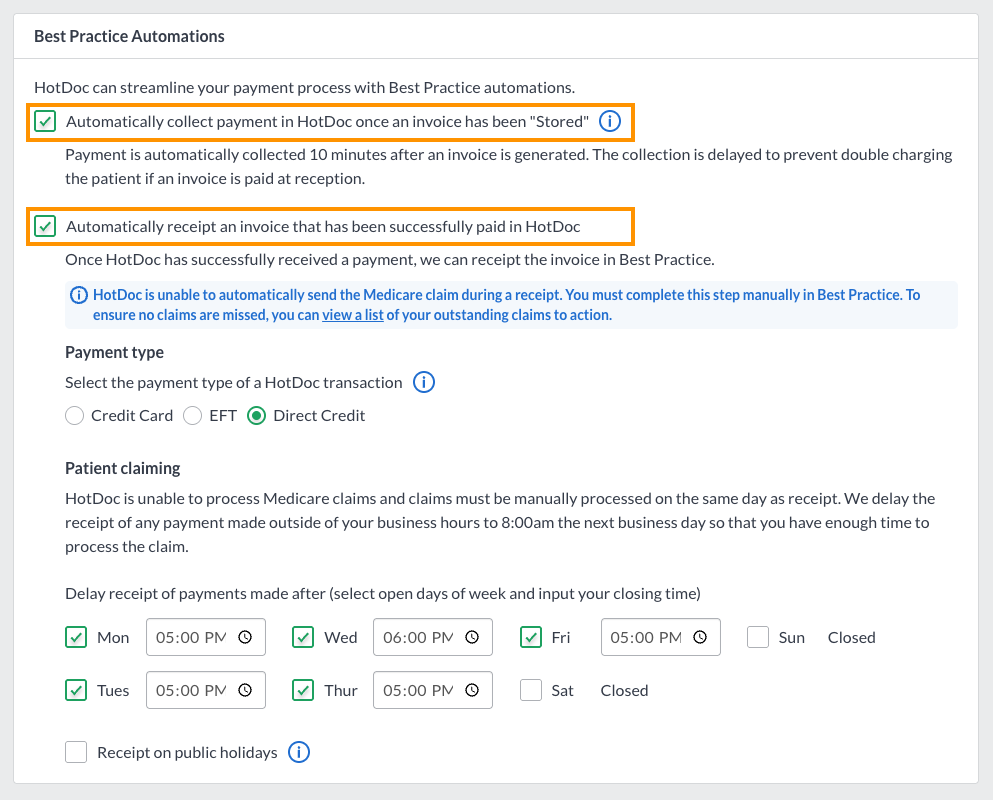Enable the Sun open day checkbox
The height and width of the screenshot is (800, 993).
point(757,637)
